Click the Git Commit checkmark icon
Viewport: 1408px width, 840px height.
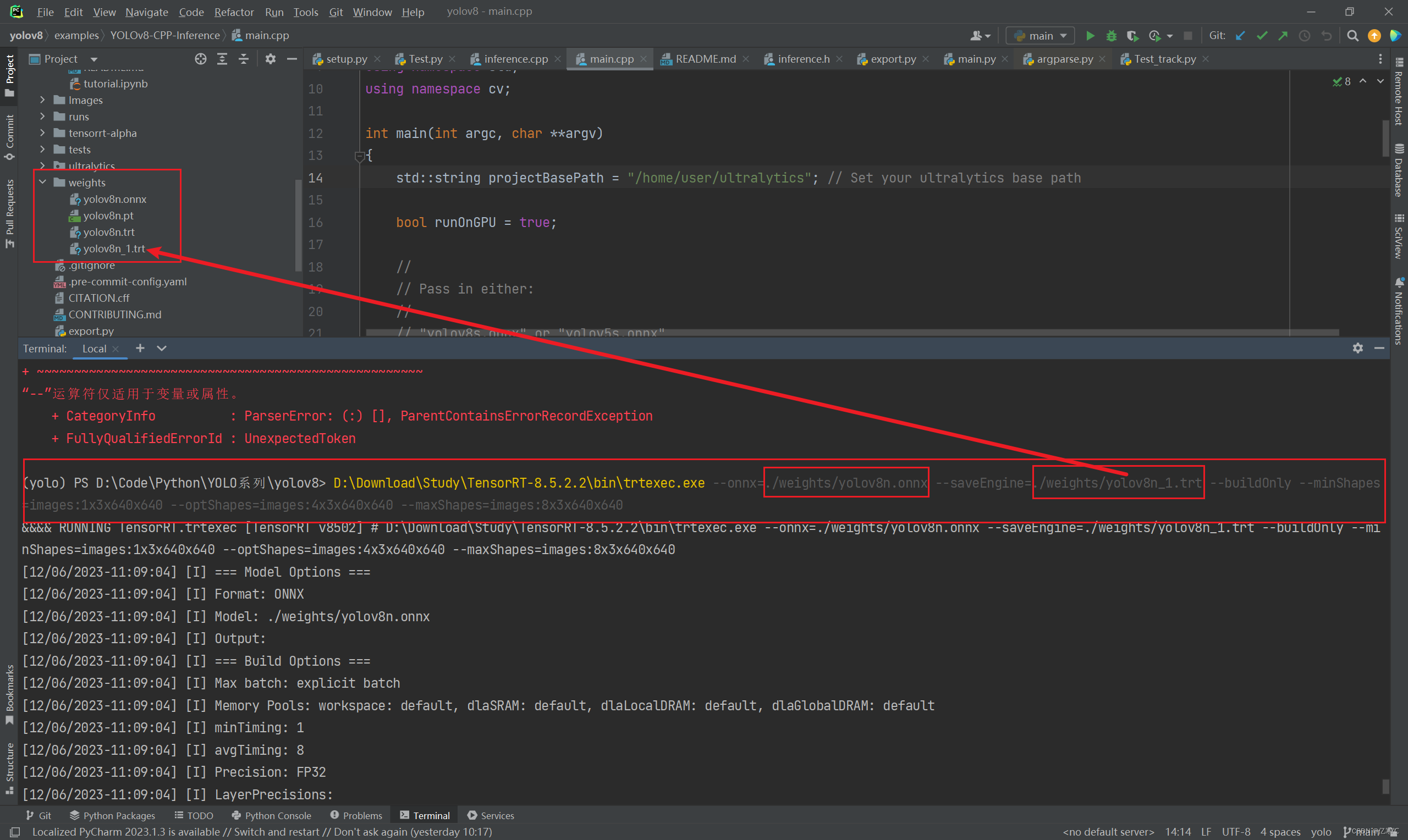point(1261,36)
